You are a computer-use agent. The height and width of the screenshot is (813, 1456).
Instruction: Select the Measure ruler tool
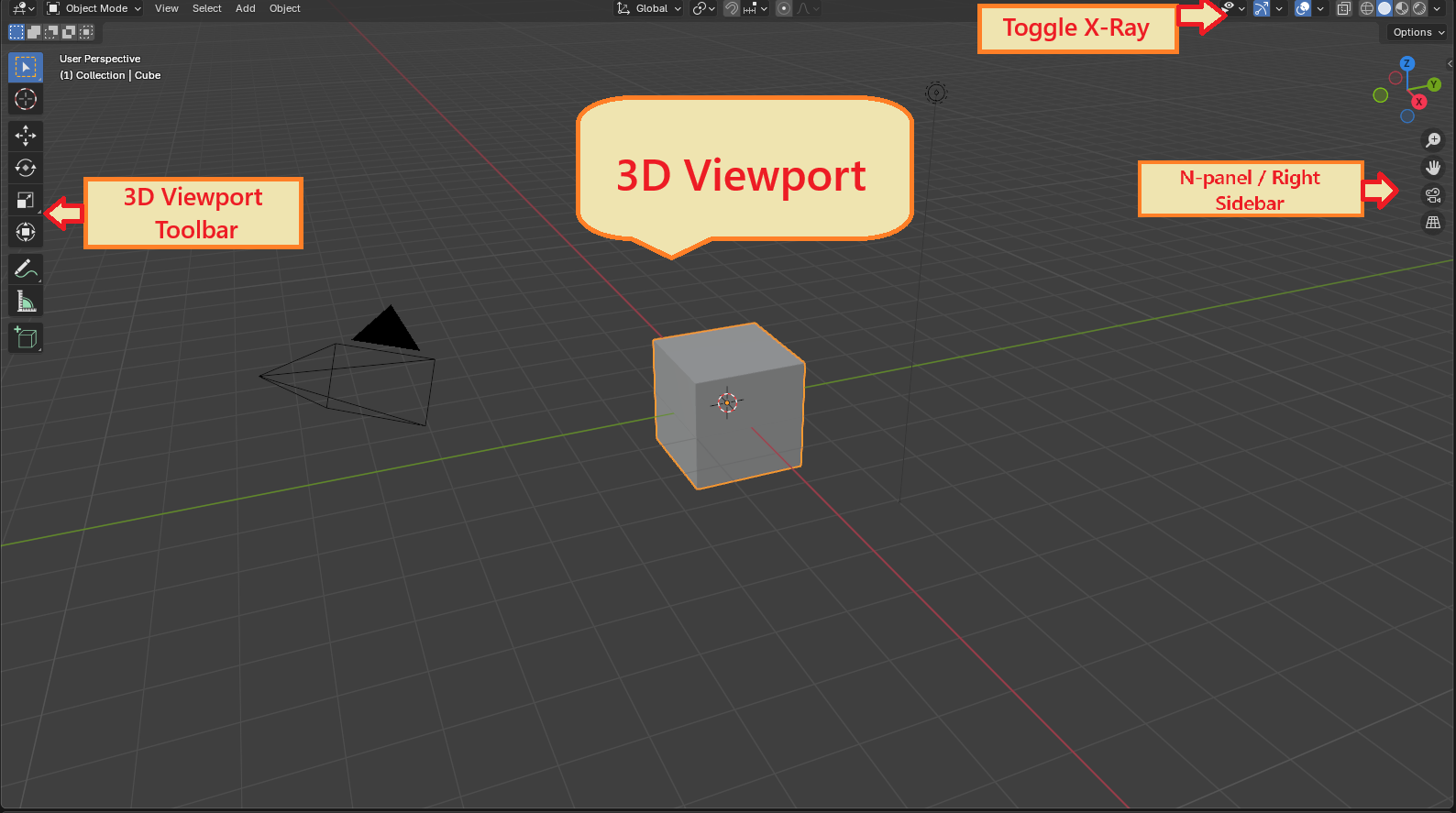pyautogui.click(x=26, y=301)
